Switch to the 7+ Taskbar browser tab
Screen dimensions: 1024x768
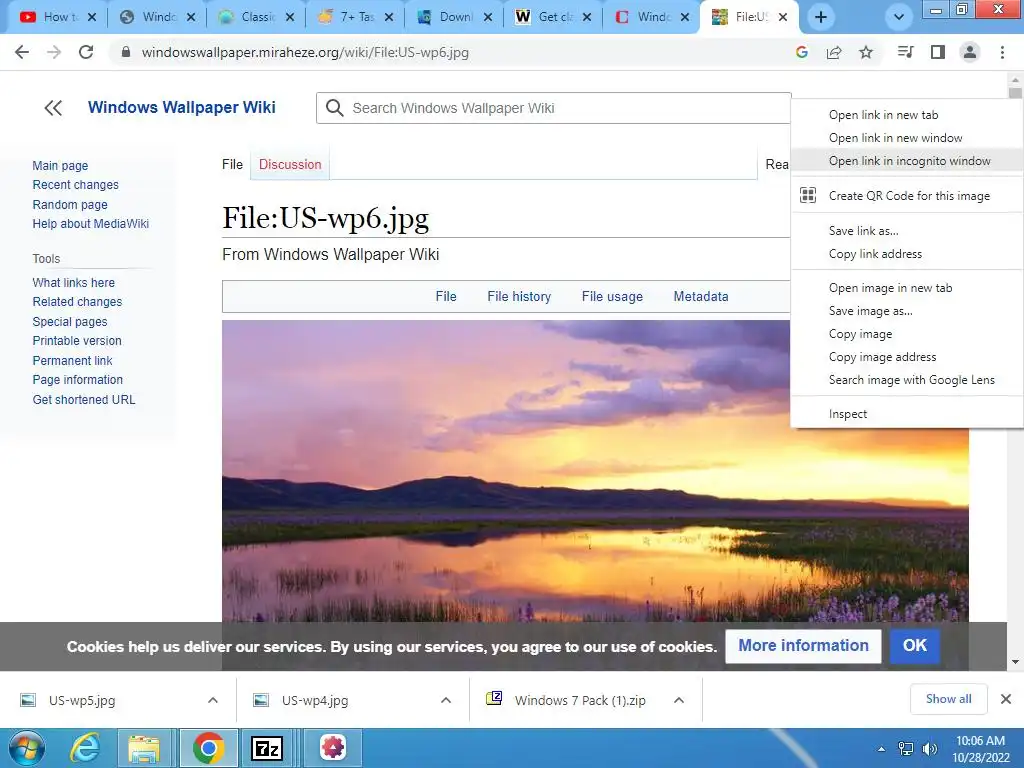click(357, 17)
